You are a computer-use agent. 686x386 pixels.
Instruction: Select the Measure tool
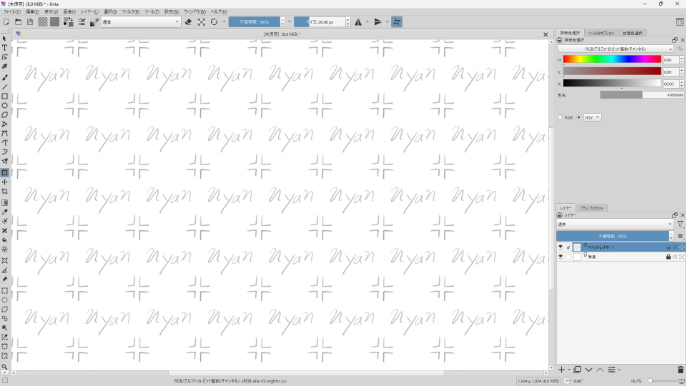pos(4,270)
